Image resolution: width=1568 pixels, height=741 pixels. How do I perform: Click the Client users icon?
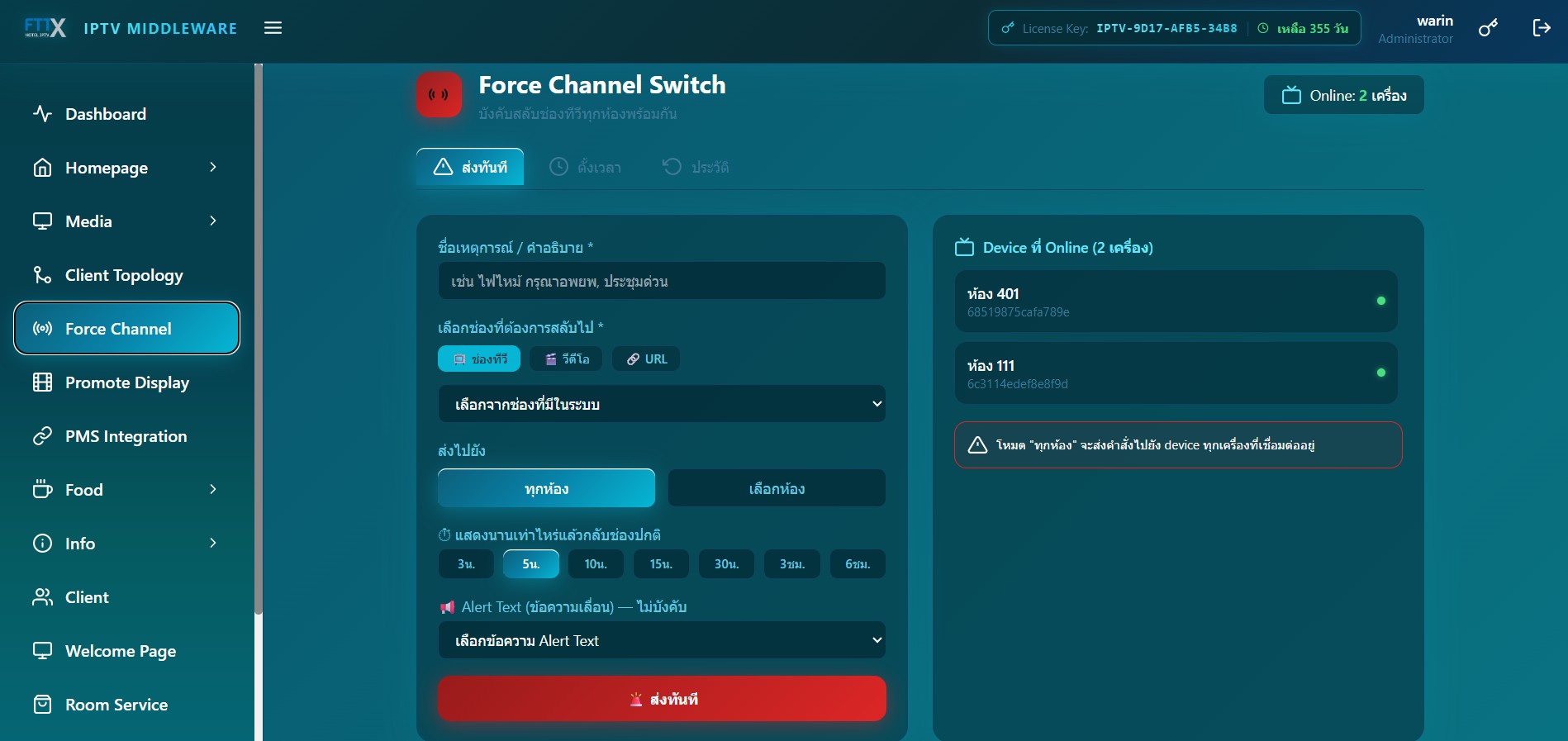[x=42, y=597]
